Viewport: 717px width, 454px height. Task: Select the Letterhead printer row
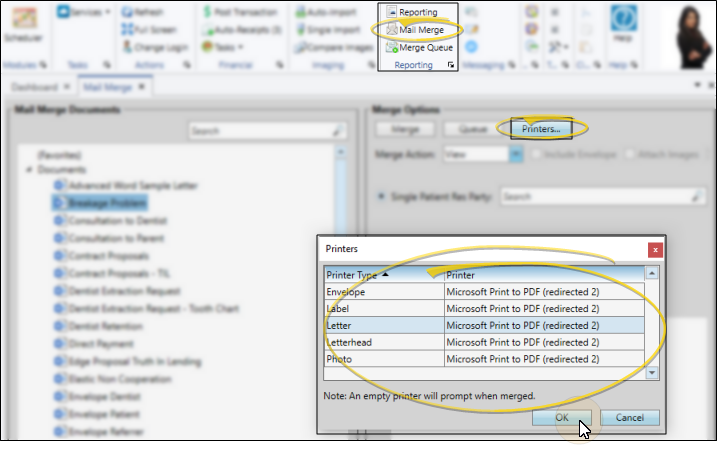click(383, 342)
